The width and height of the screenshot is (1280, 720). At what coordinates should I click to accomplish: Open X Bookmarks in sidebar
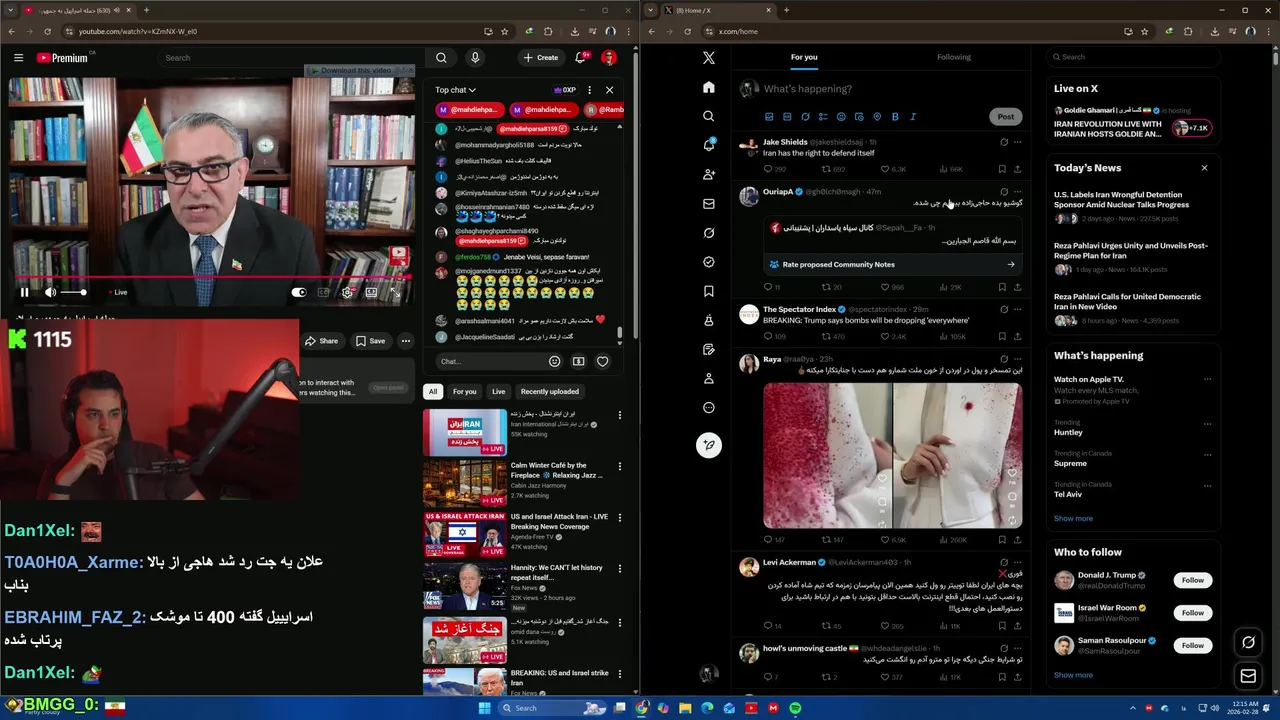pyautogui.click(x=709, y=291)
